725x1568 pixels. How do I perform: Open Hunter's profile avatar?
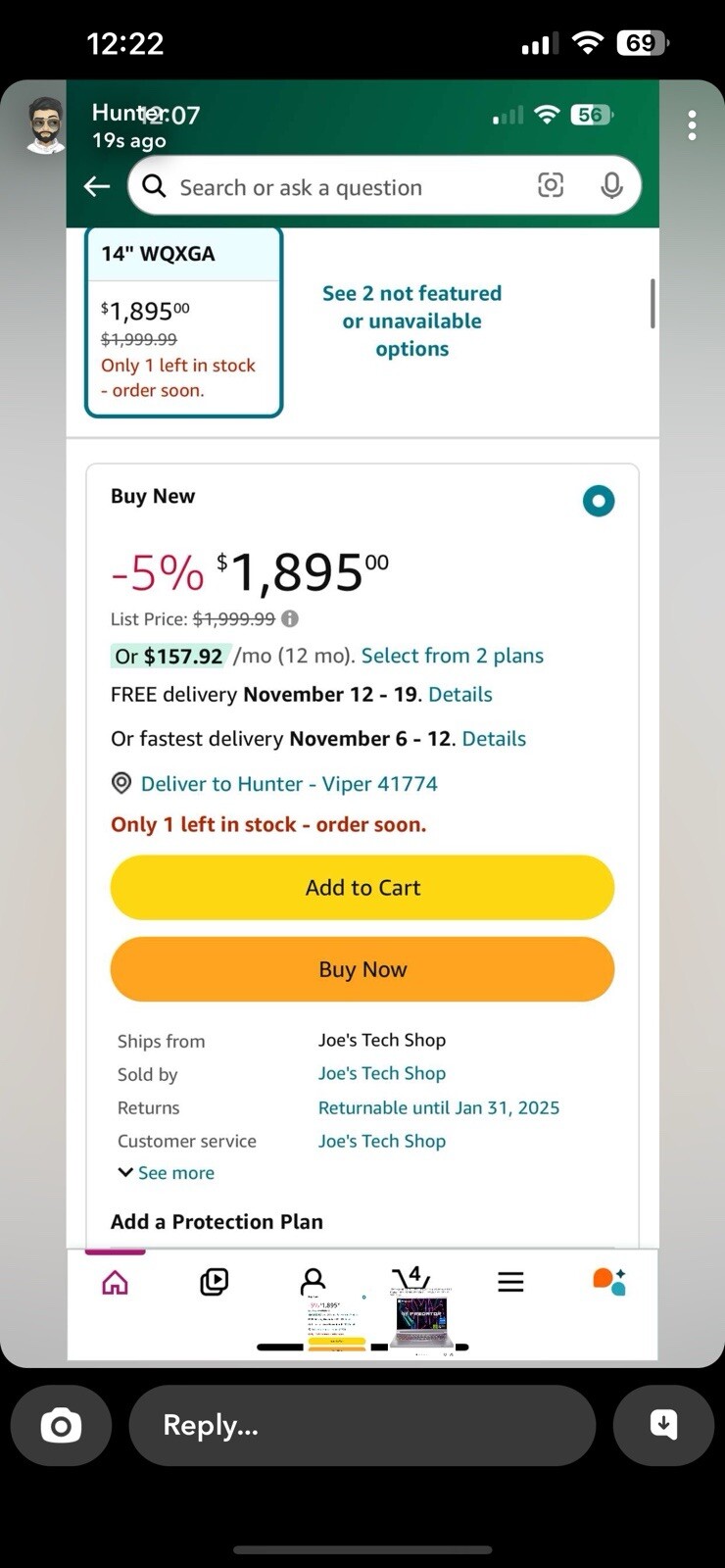pyautogui.click(x=44, y=125)
